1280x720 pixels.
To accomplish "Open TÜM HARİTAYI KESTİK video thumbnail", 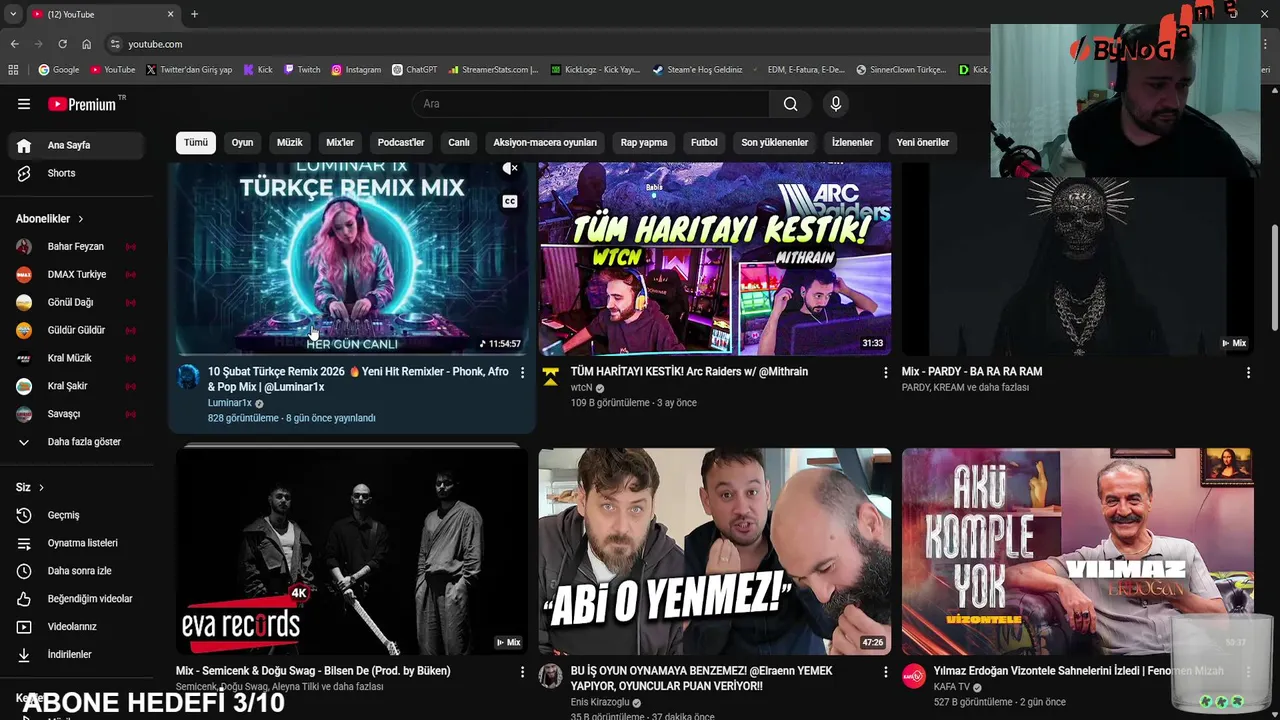I will point(715,259).
